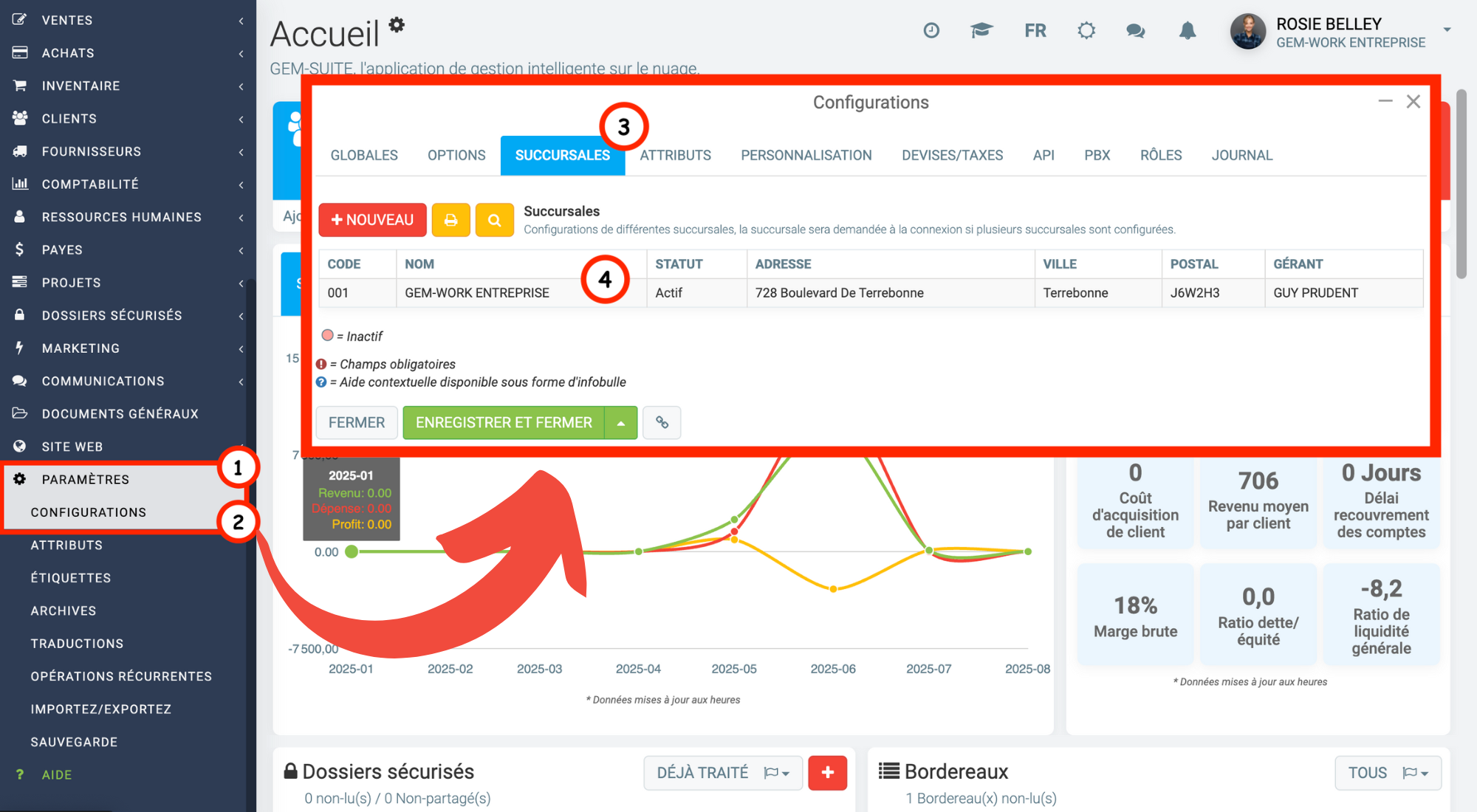Open the Rosie Belley user menu arrow
This screenshot has width=1477, height=812.
1447,30
